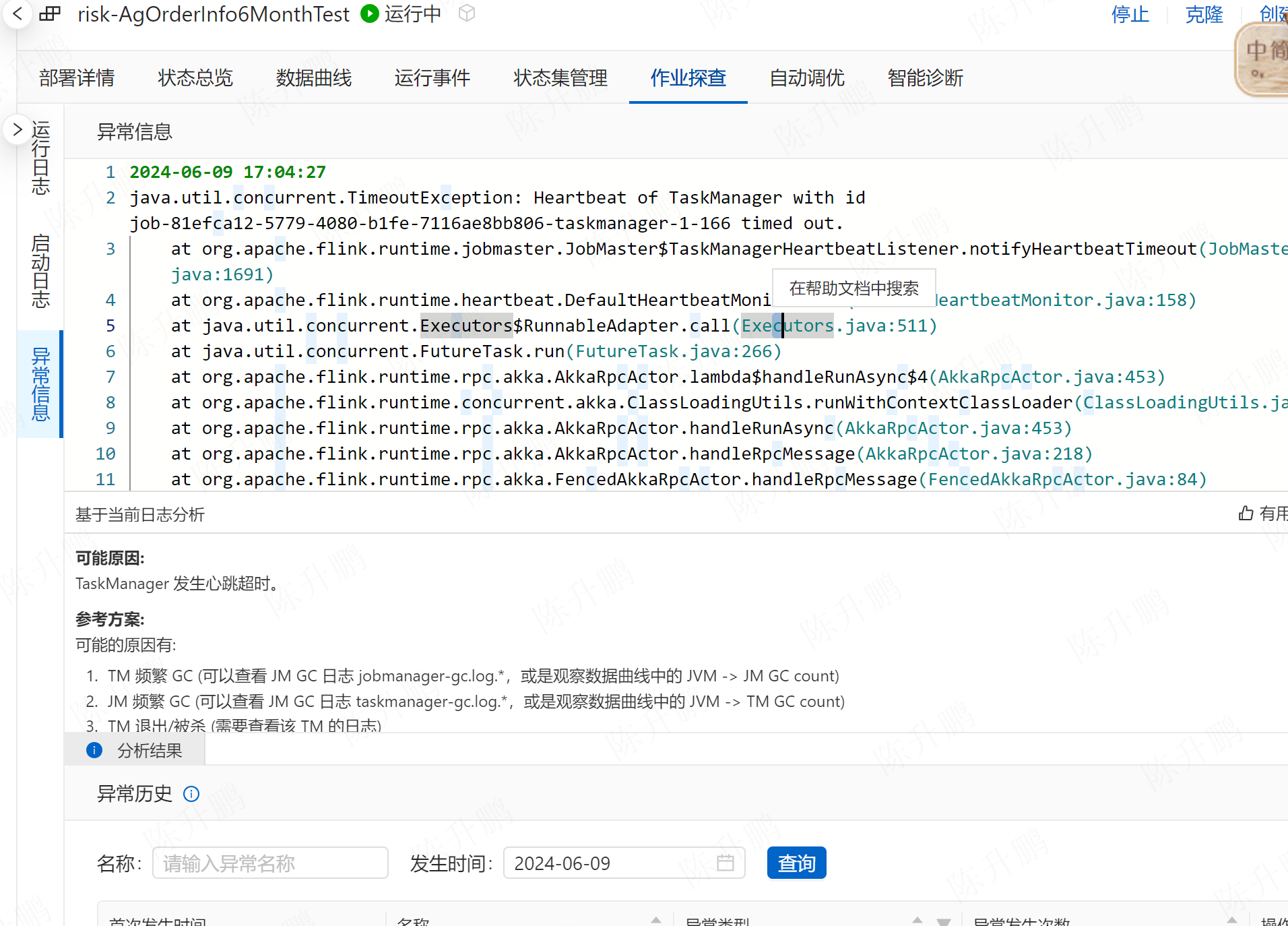
Task: Select 运行日志 in the side menu
Action: tap(40, 158)
